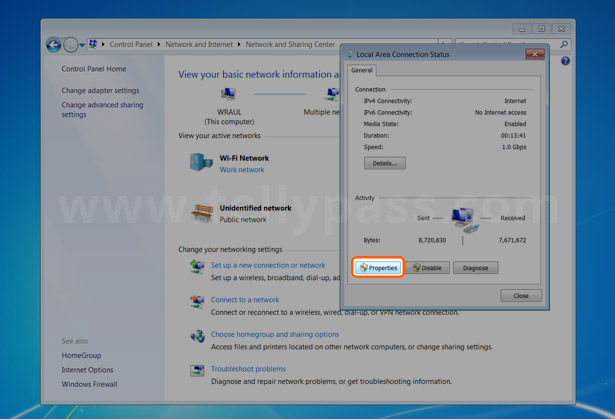Click Network and Sharing Center breadcrumb

[290, 44]
